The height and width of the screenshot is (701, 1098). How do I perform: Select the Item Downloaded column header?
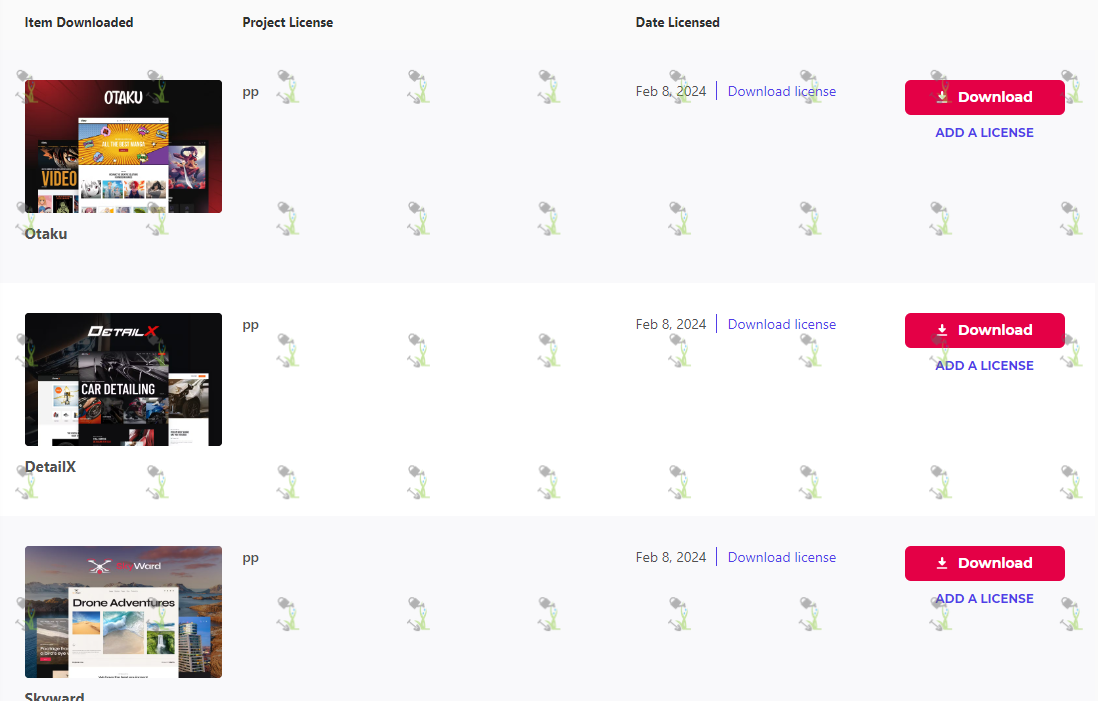79,22
